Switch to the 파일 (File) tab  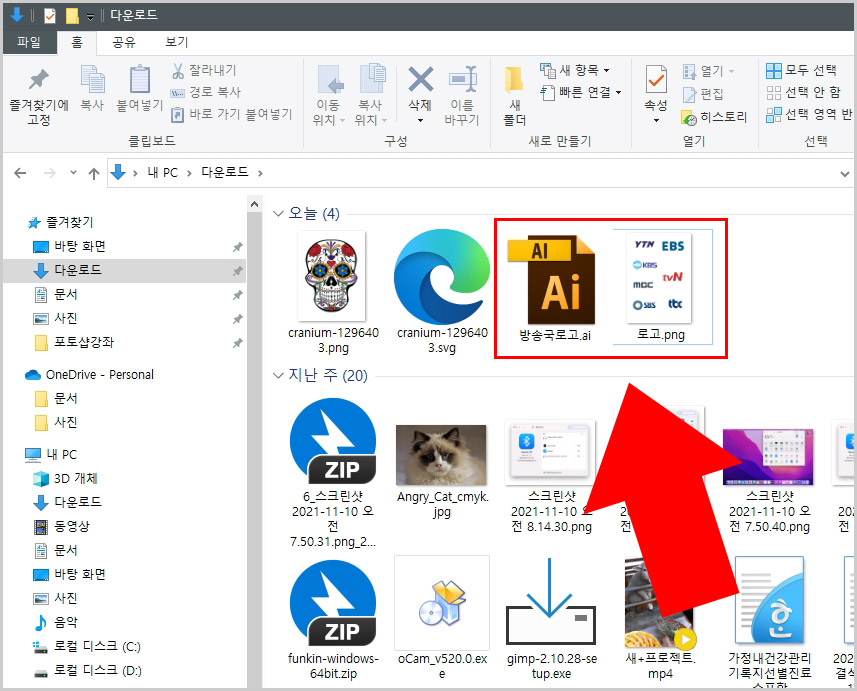pyautogui.click(x=29, y=42)
